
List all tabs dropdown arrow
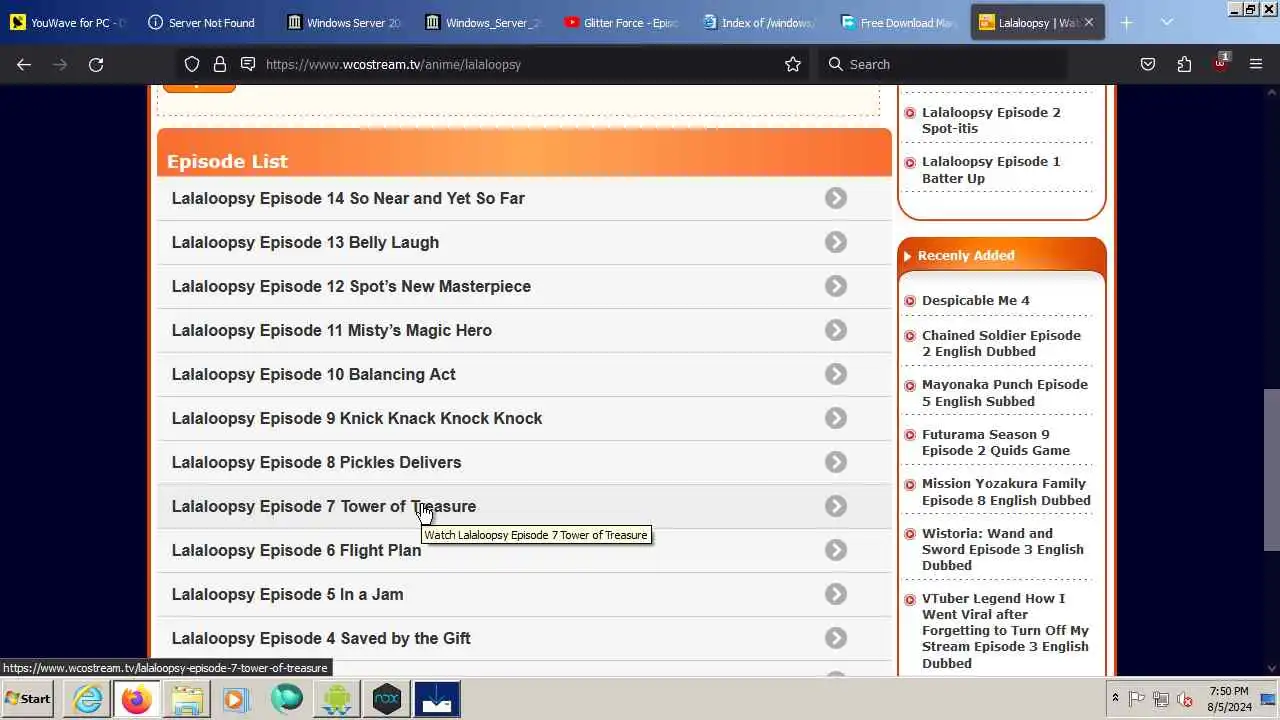click(1167, 22)
